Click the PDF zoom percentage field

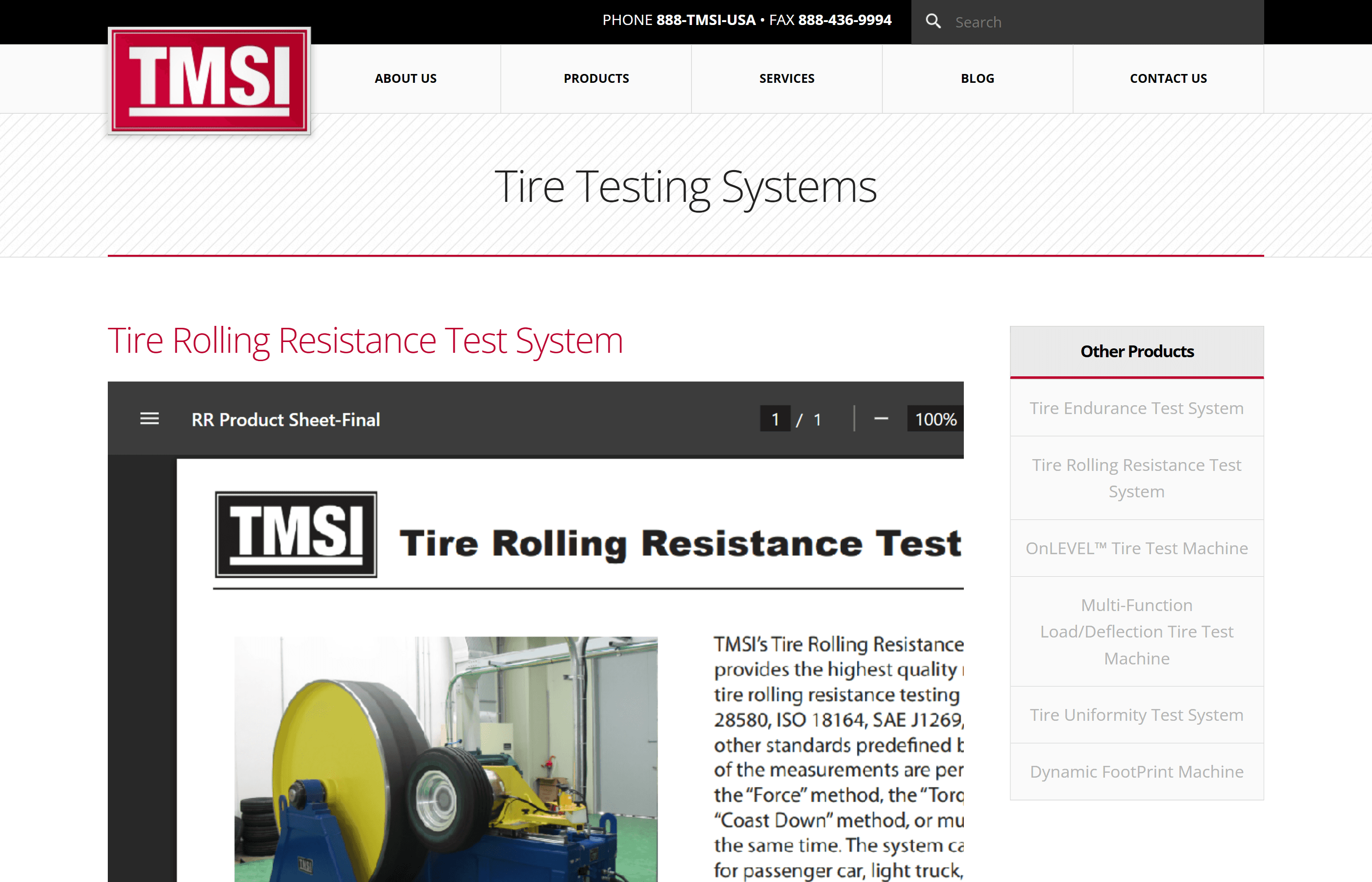[x=935, y=419]
